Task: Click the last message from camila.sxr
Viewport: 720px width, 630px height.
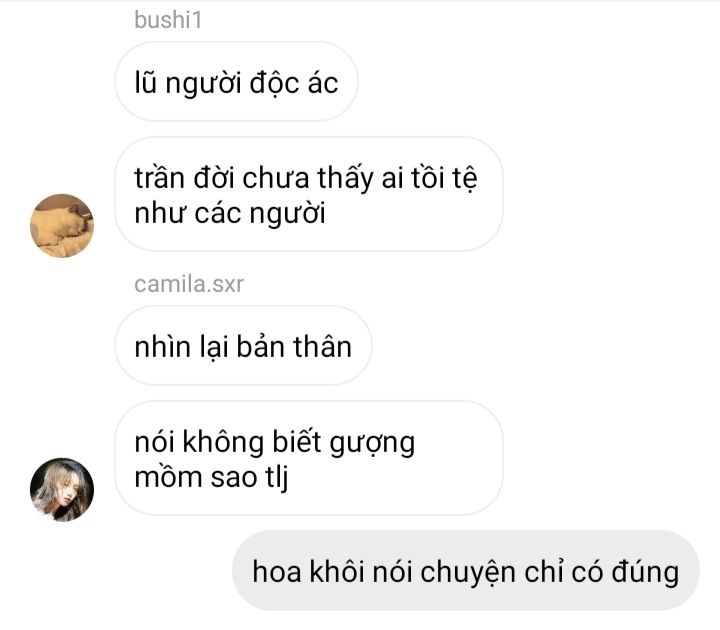Action: tap(309, 458)
